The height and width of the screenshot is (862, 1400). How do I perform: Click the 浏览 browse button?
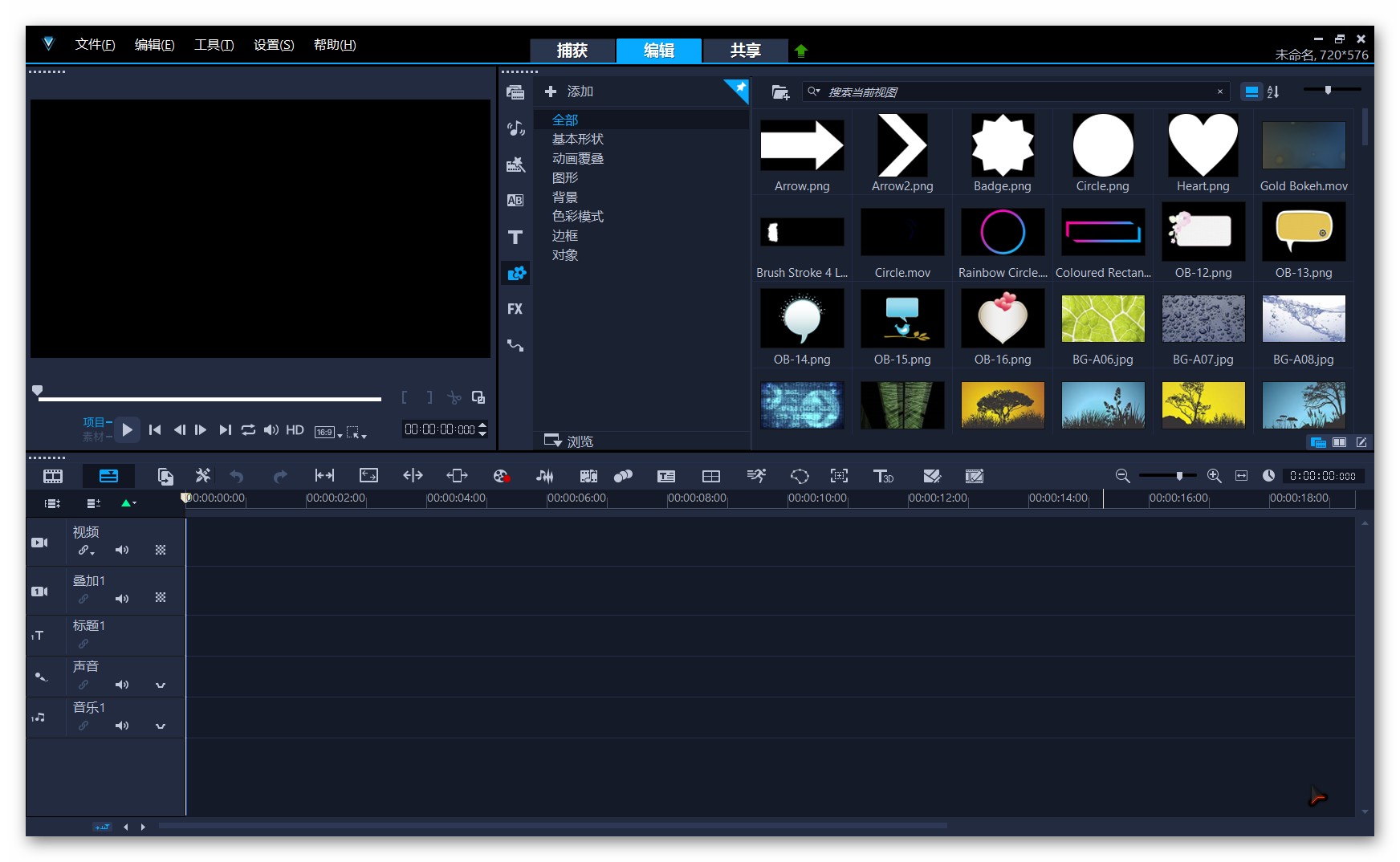pyautogui.click(x=569, y=441)
